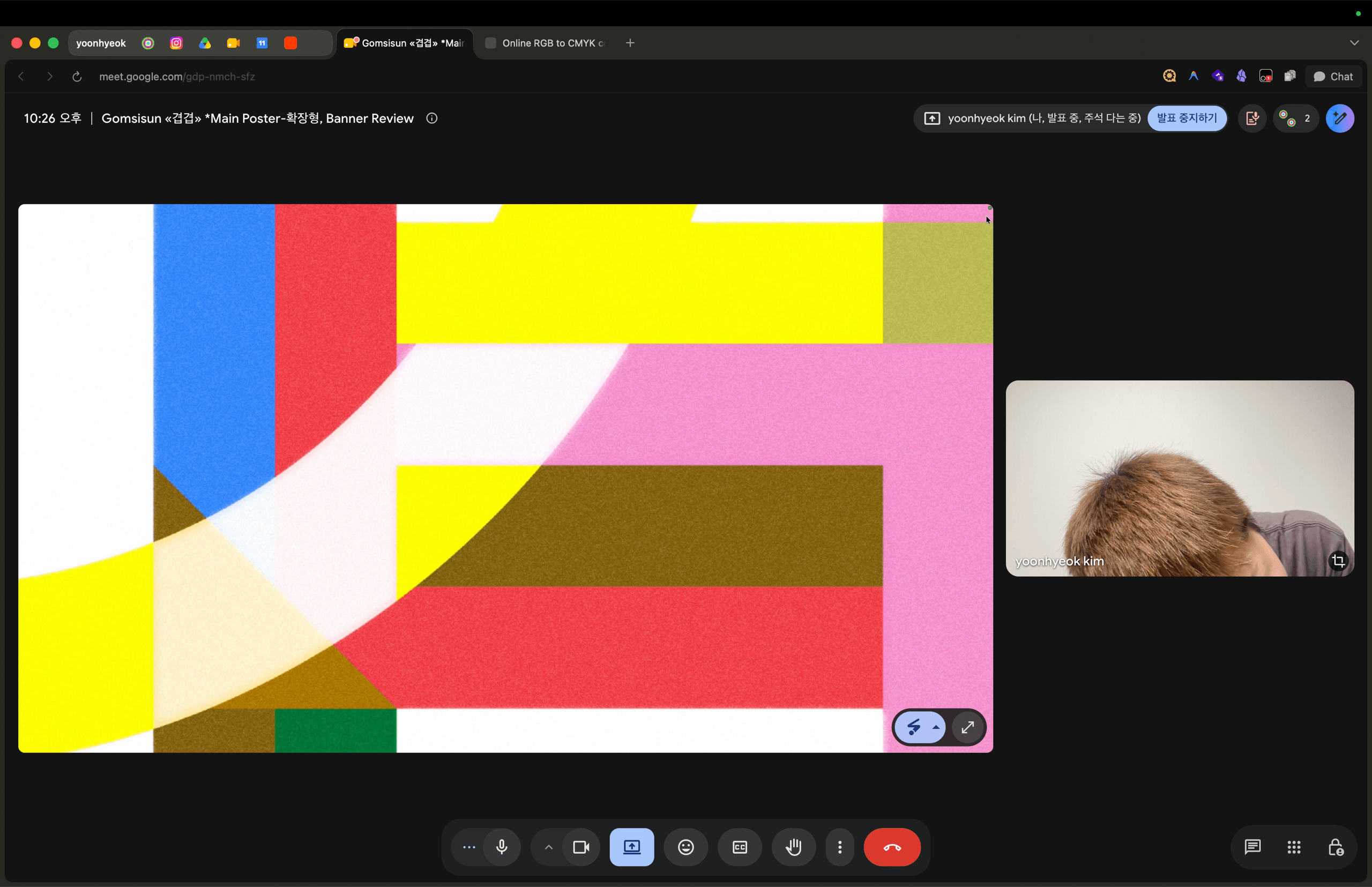Open the purple cube extension with badge
This screenshot has height=887, width=1372.
pyautogui.click(x=1218, y=76)
